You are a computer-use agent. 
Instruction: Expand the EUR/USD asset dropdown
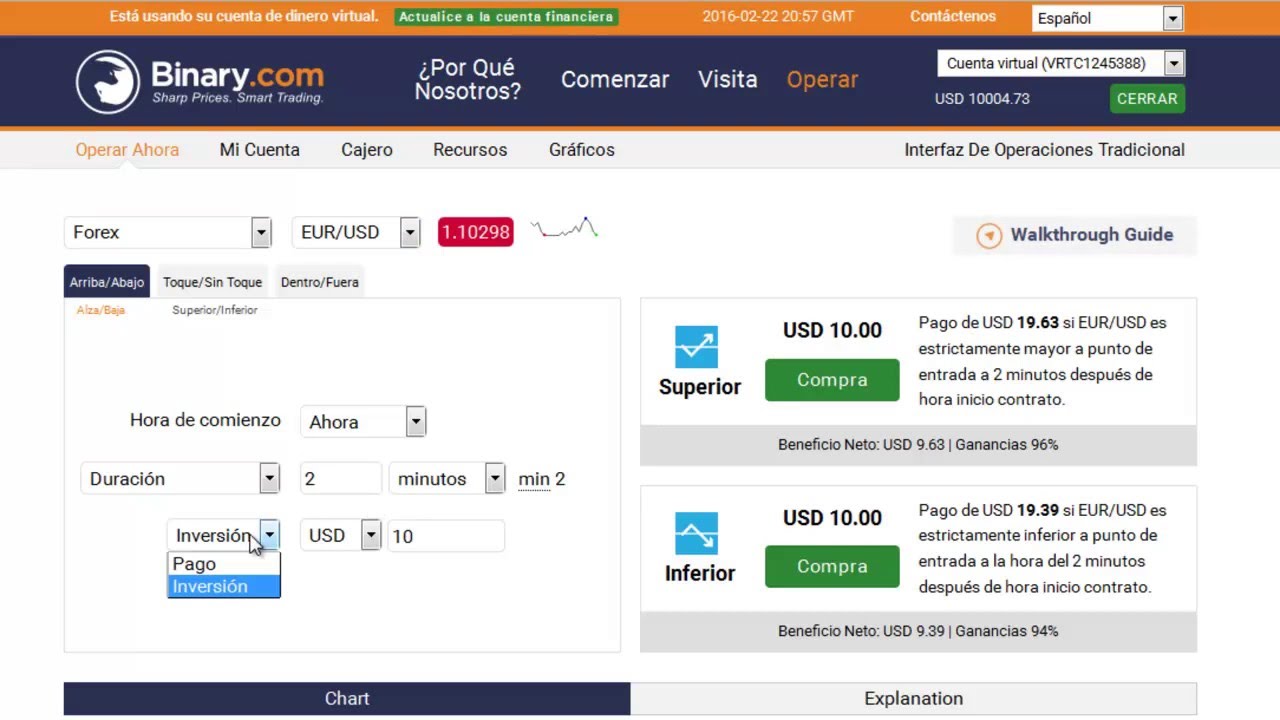[356, 232]
